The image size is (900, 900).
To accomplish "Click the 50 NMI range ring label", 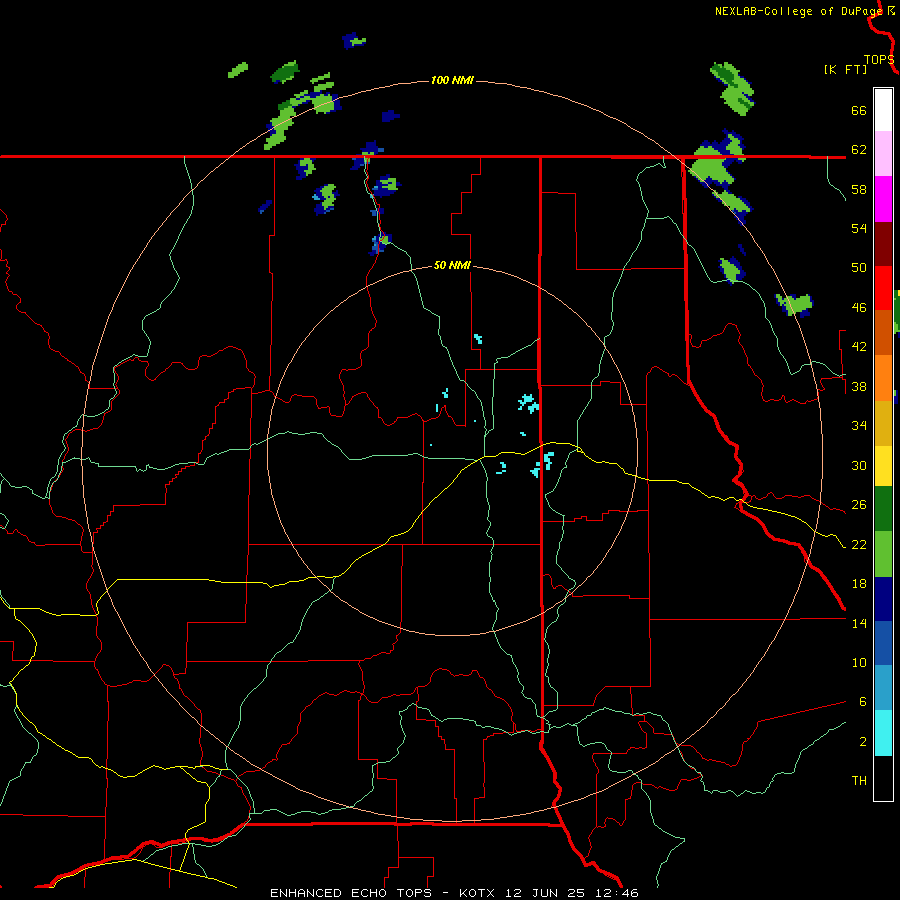I will pos(452,265).
